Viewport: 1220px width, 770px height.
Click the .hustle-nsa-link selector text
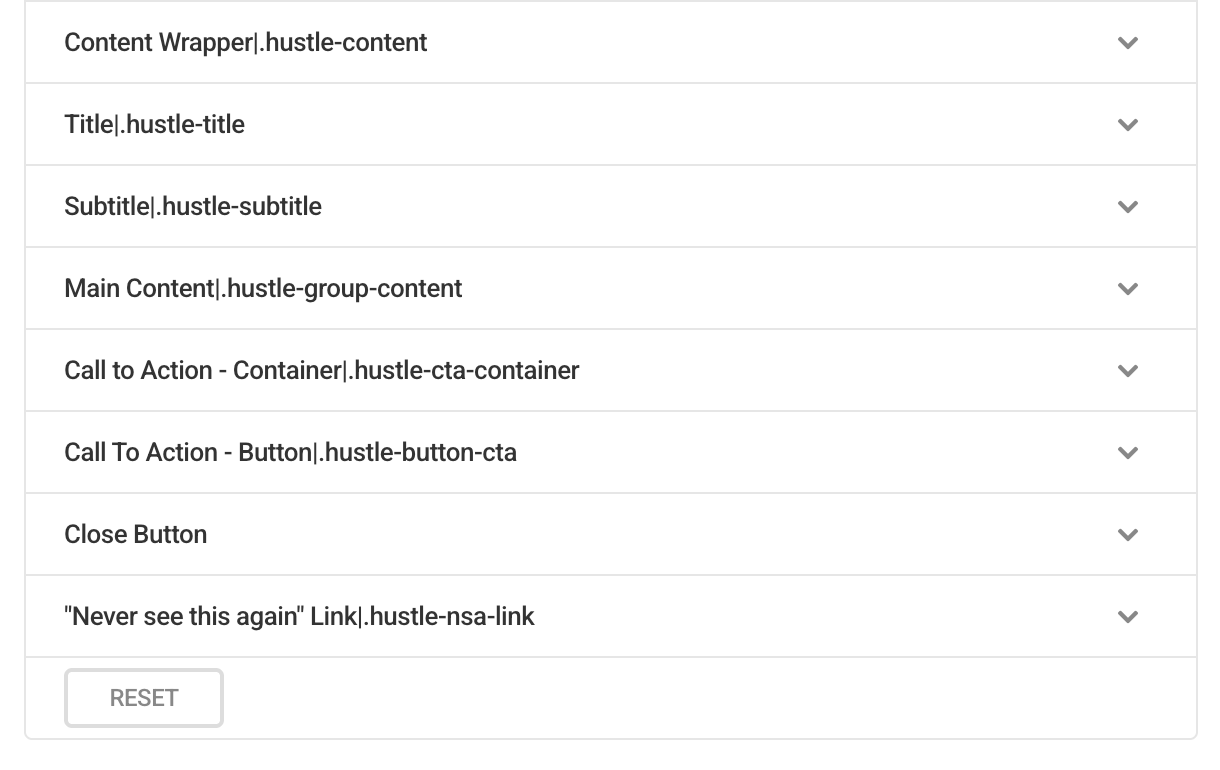point(449,617)
